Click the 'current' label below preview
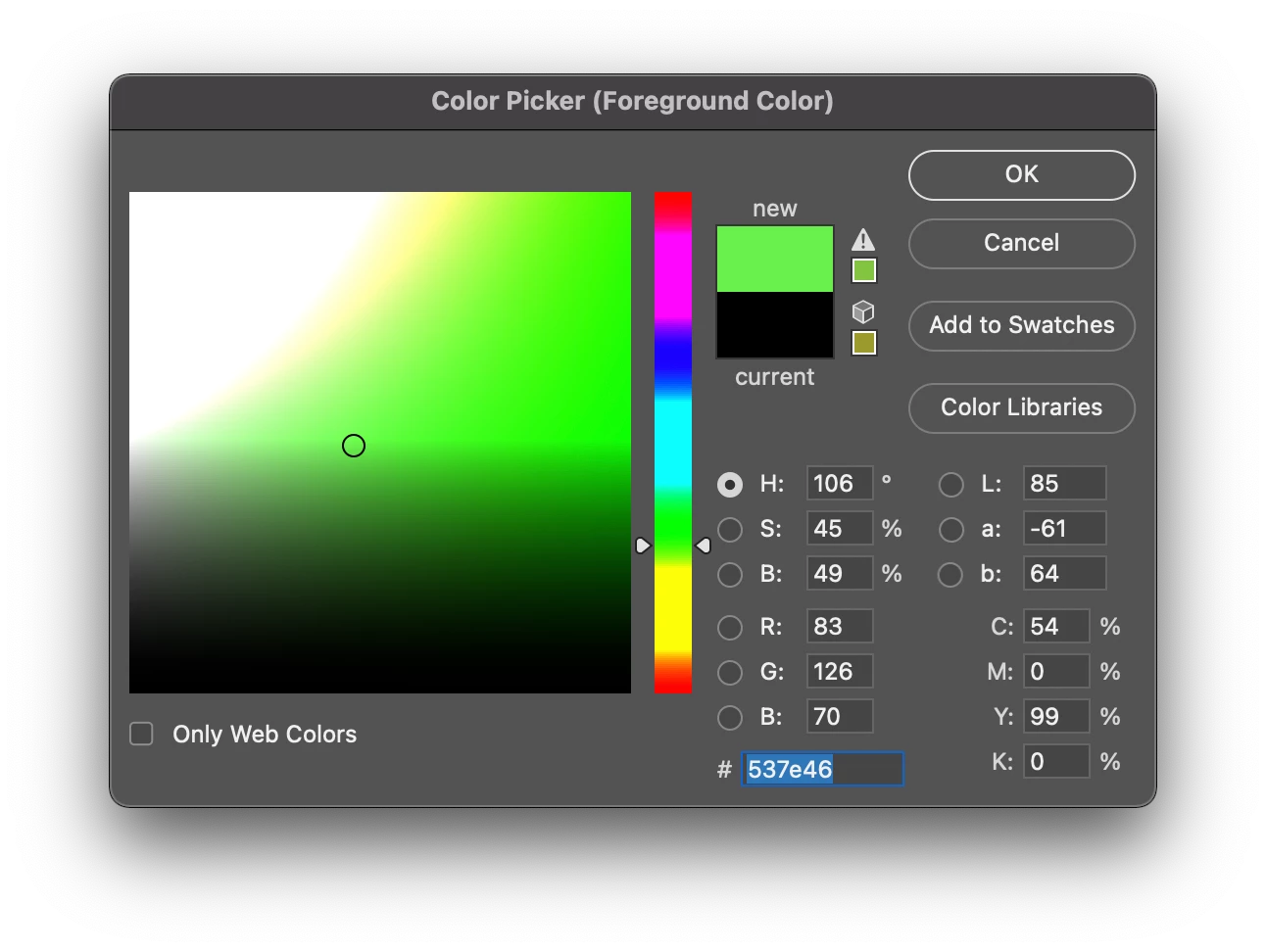This screenshot has width=1266, height=952. (775, 377)
